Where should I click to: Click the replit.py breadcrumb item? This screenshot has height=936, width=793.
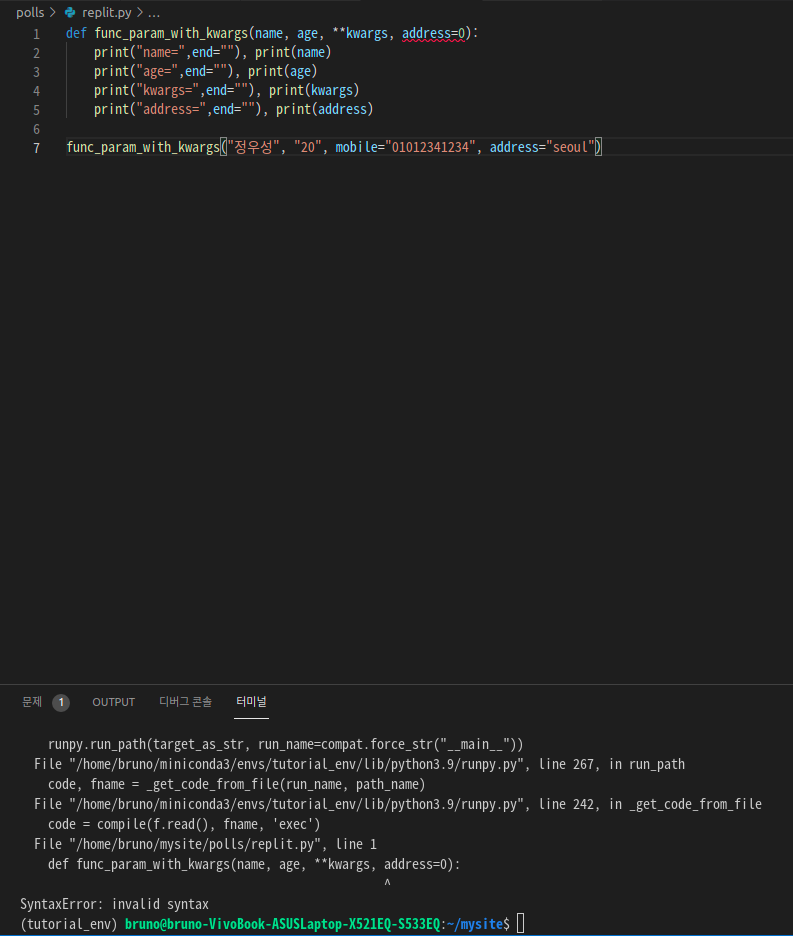pos(106,13)
